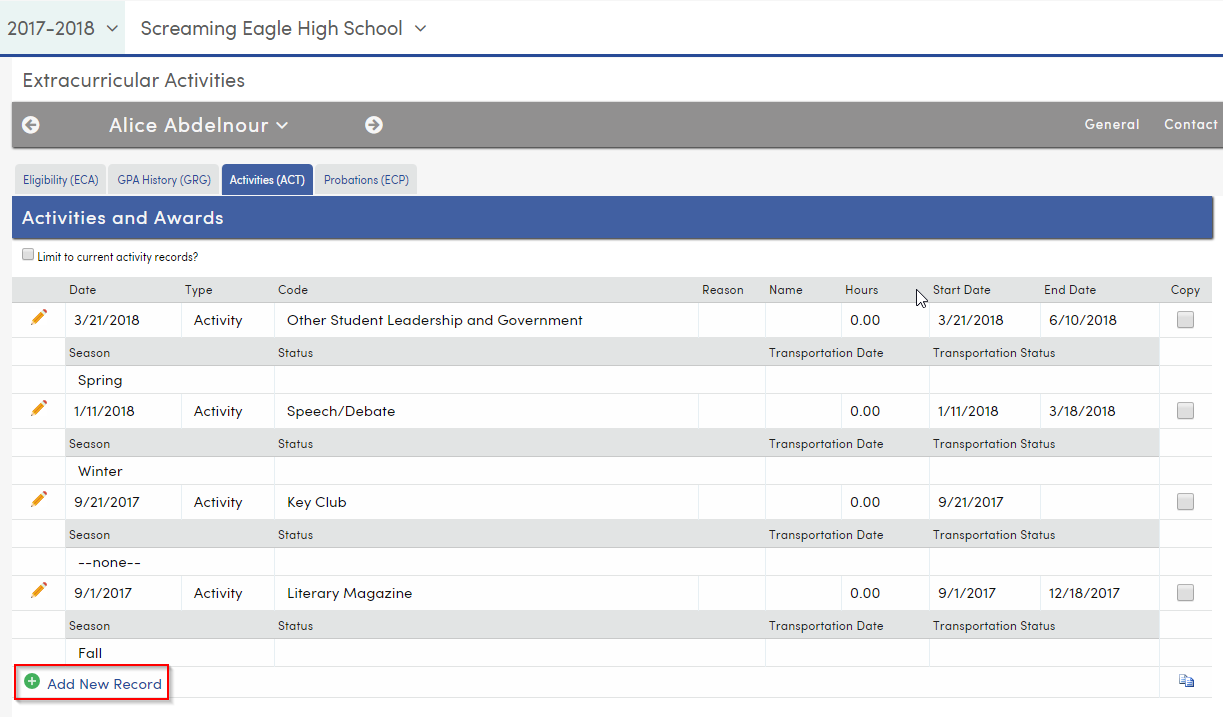The width and height of the screenshot is (1223, 717).
Task: Click the Start Date column header
Action: click(962, 290)
